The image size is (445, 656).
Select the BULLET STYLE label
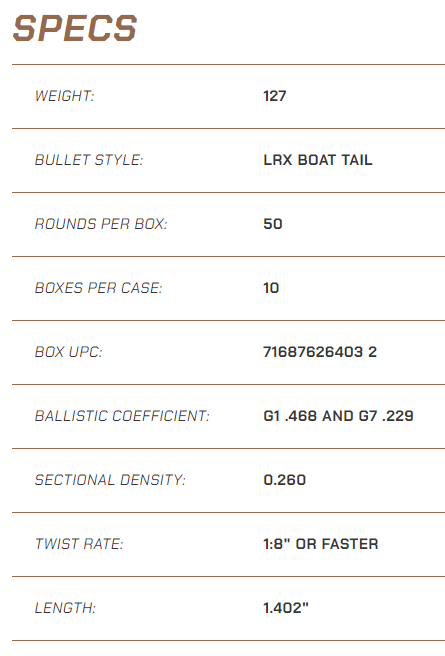[89, 160]
